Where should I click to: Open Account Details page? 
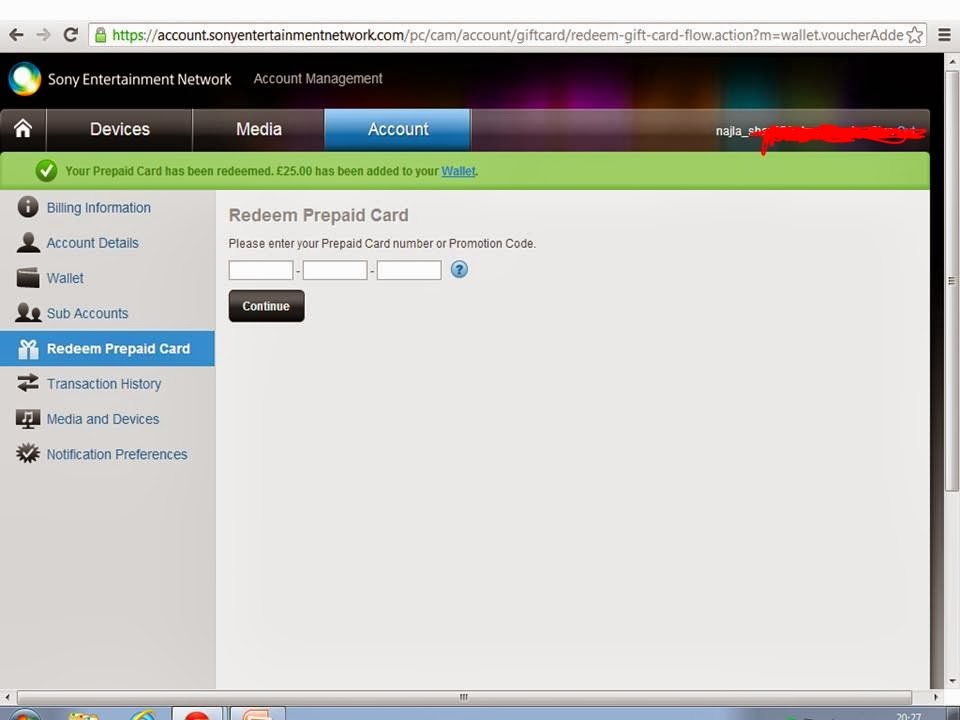click(x=92, y=243)
